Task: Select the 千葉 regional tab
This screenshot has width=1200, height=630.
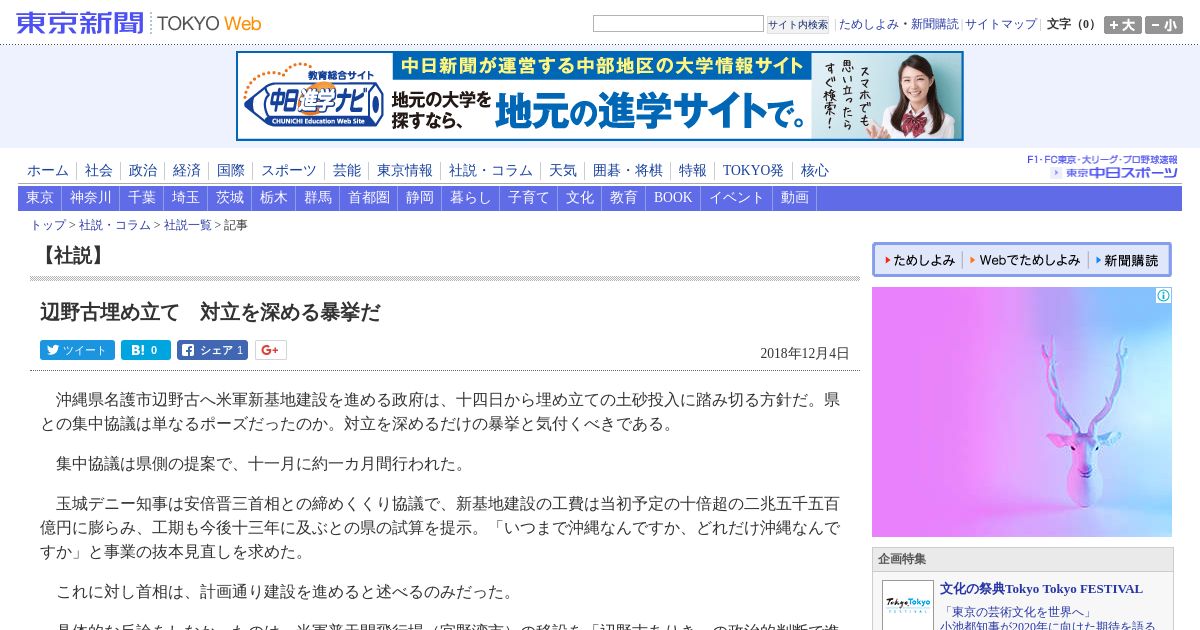Action: [142, 198]
